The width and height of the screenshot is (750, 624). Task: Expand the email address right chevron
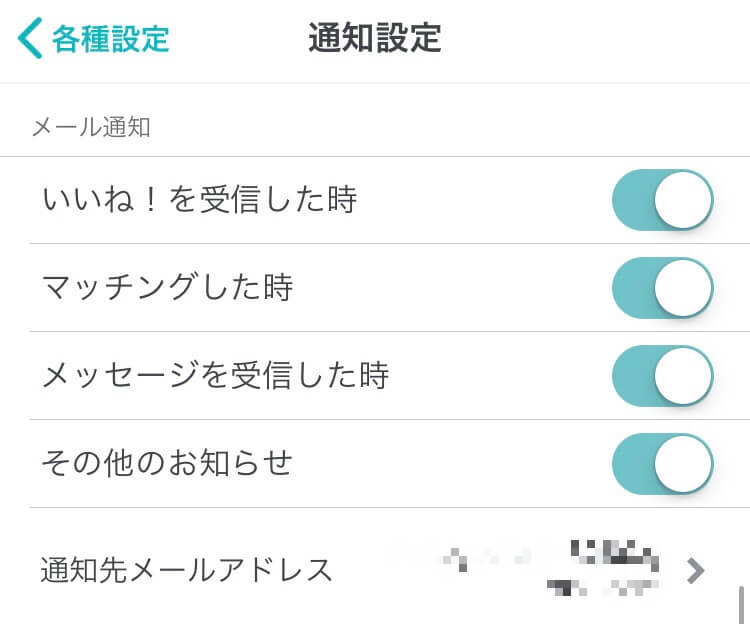coord(696,571)
